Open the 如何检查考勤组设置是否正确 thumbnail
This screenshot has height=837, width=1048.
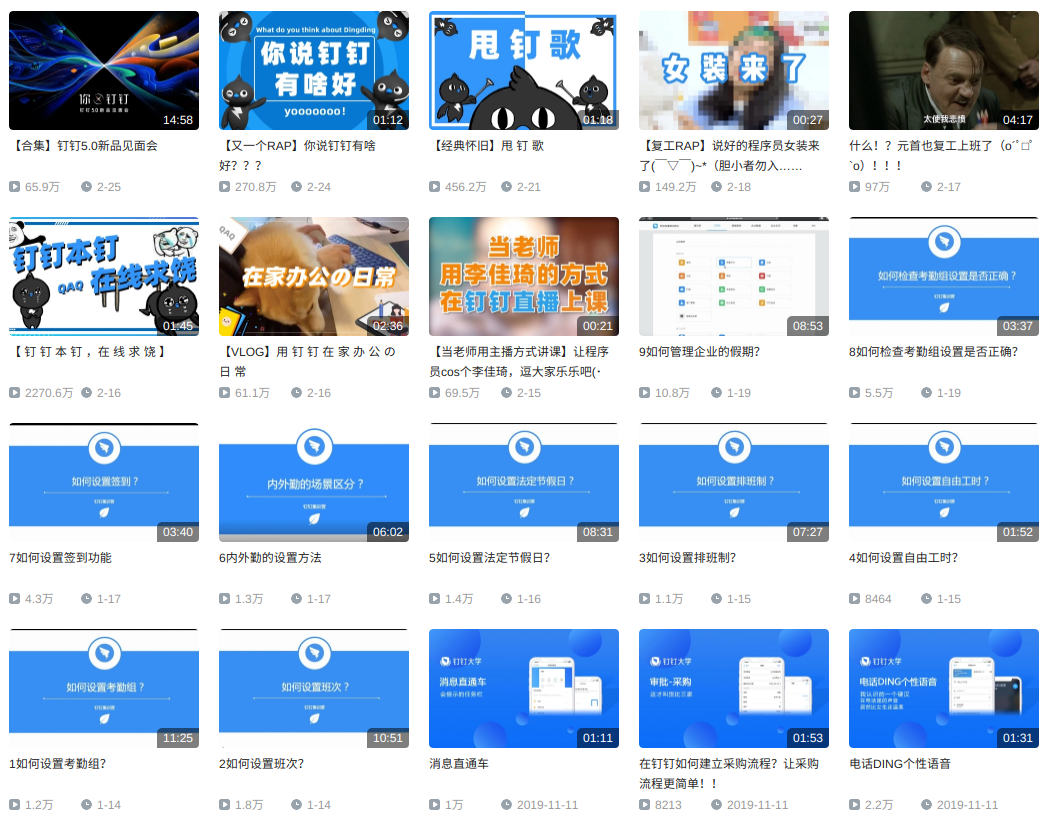(943, 276)
